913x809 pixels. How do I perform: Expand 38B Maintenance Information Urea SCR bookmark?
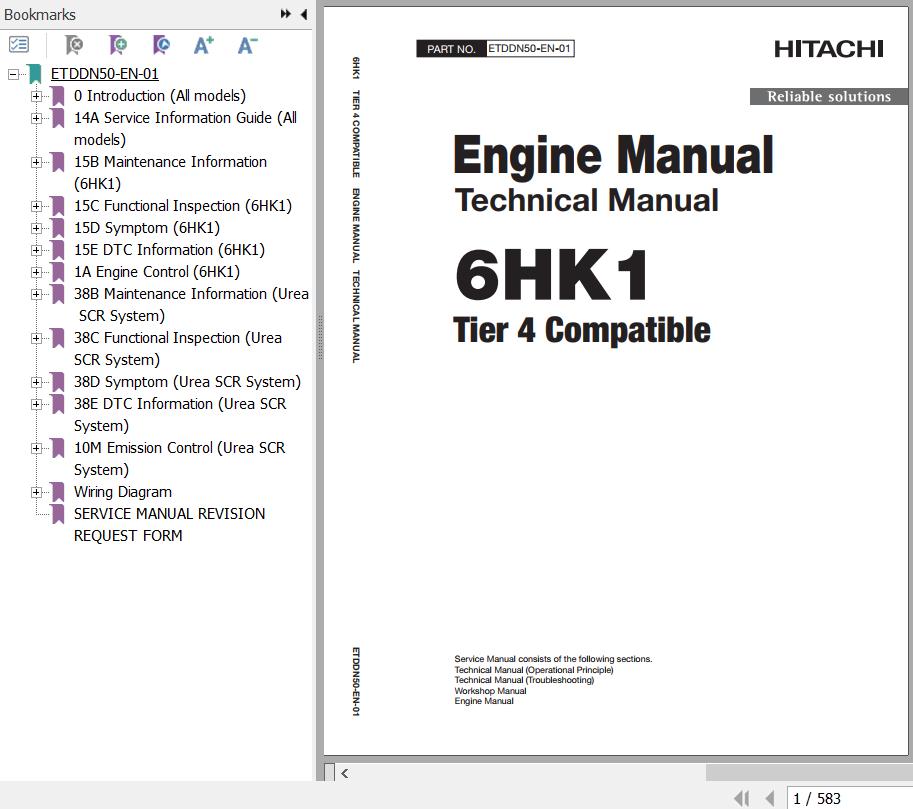[36, 294]
